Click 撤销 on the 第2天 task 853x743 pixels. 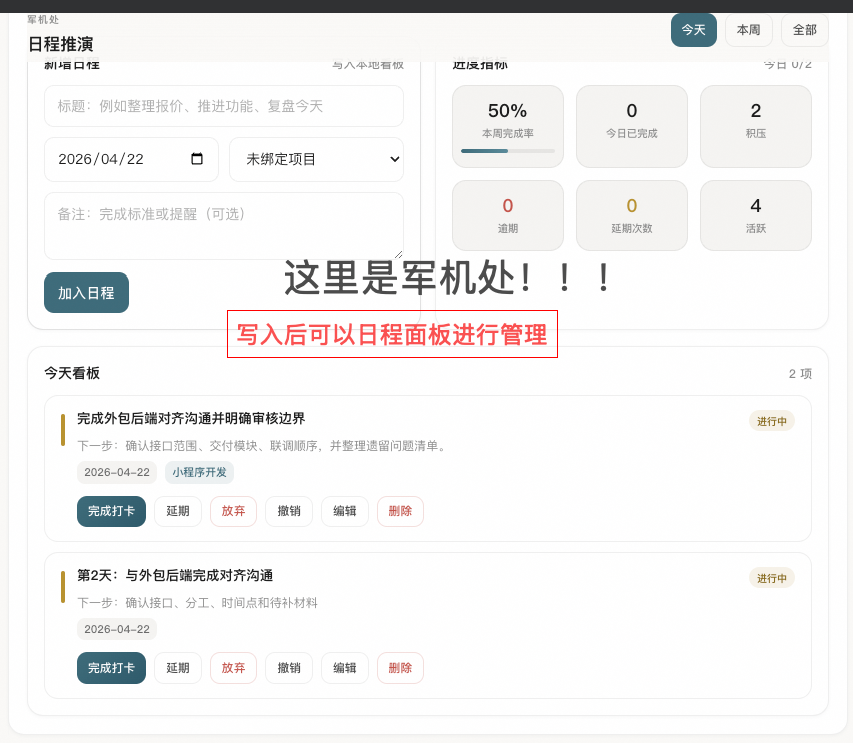pyautogui.click(x=289, y=668)
